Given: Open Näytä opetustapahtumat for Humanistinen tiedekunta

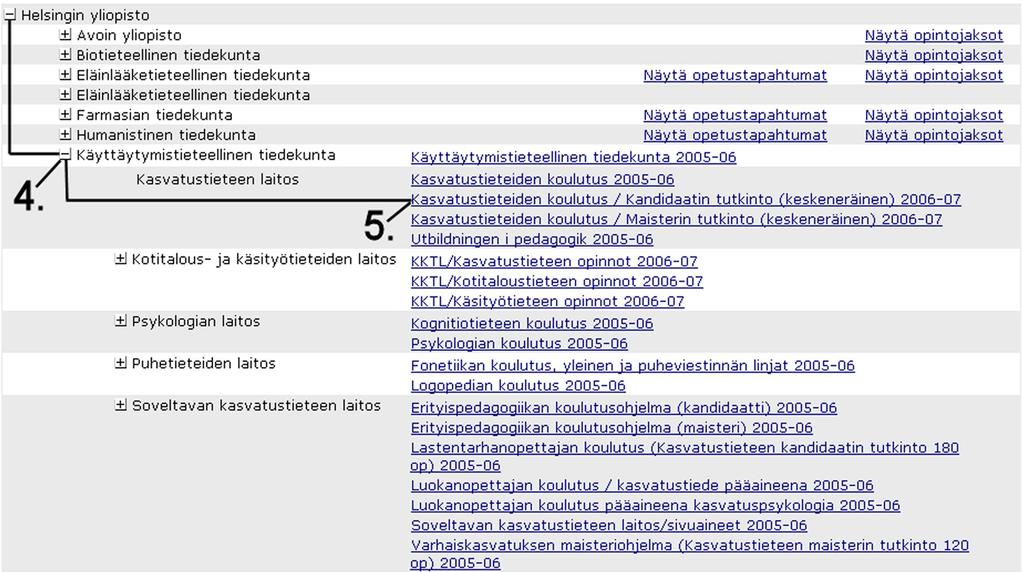Looking at the screenshot, I should click(x=735, y=136).
